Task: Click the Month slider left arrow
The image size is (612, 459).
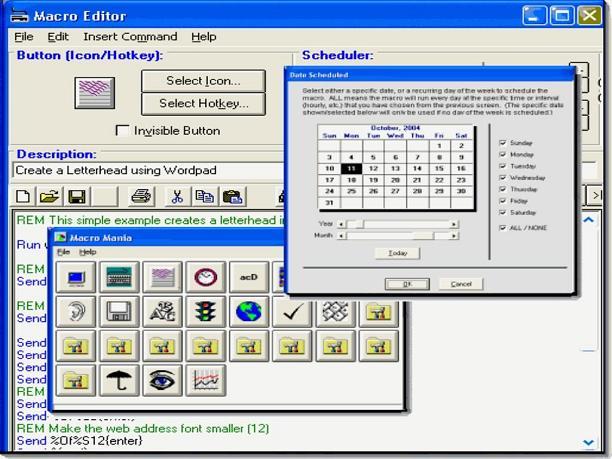Action: [342, 236]
